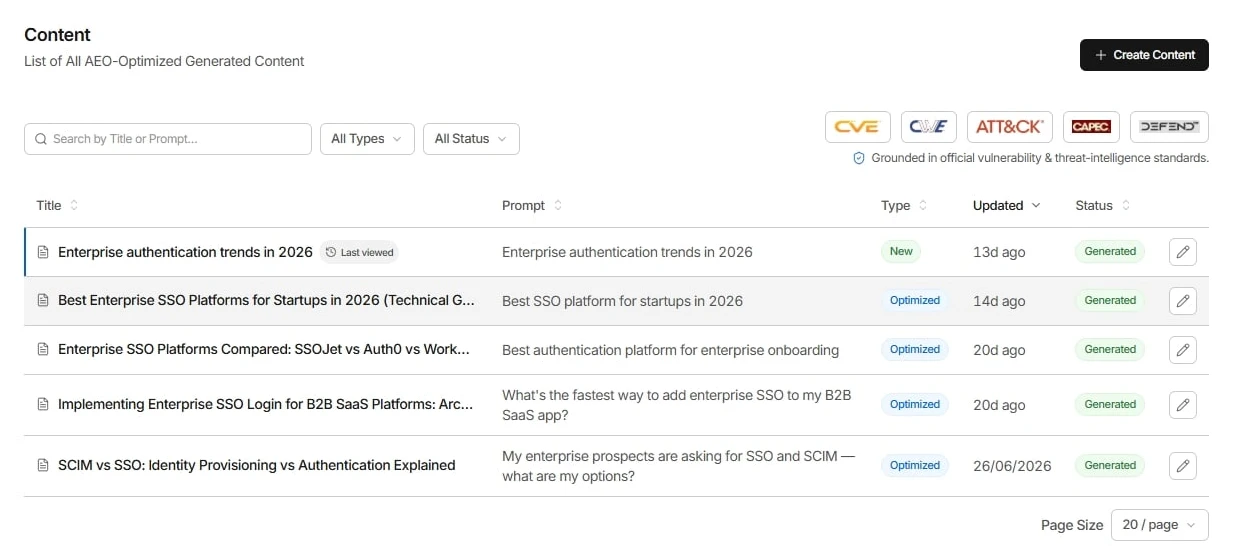
Task: Click Generated status in the 26/06/2026 row
Action: [x=1110, y=465]
